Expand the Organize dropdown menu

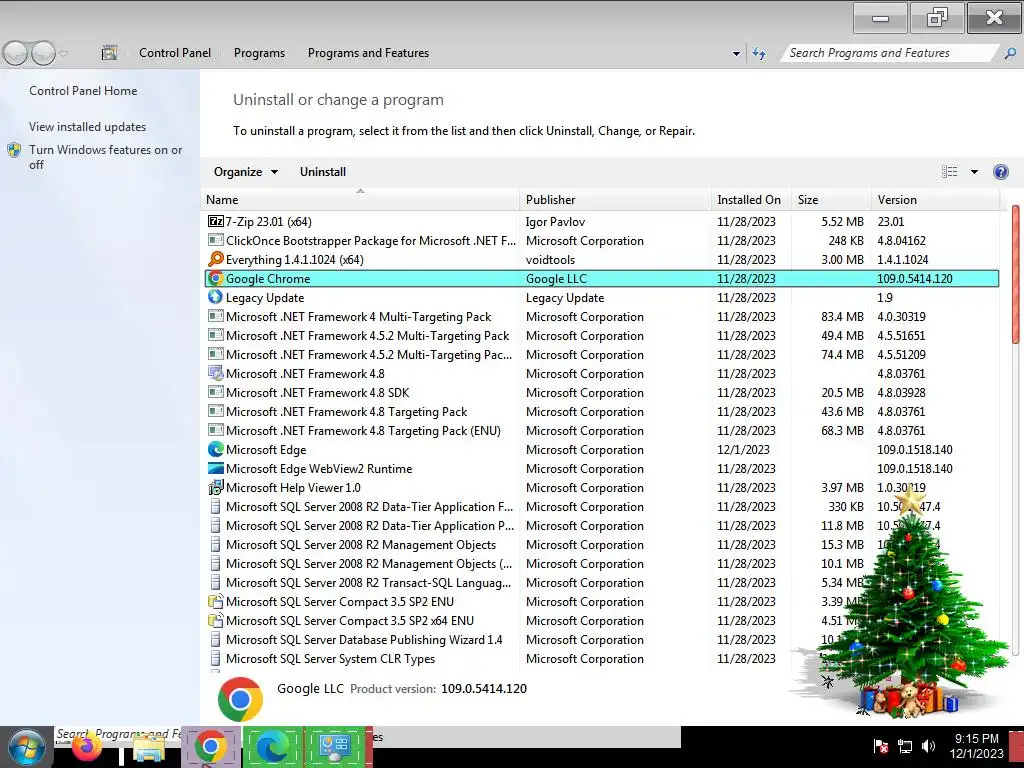click(x=246, y=172)
